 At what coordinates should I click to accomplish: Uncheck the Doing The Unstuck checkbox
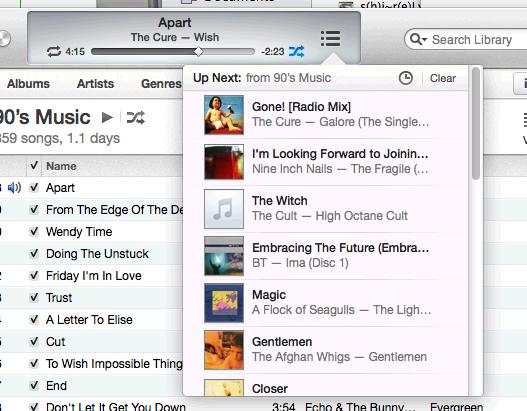34,253
